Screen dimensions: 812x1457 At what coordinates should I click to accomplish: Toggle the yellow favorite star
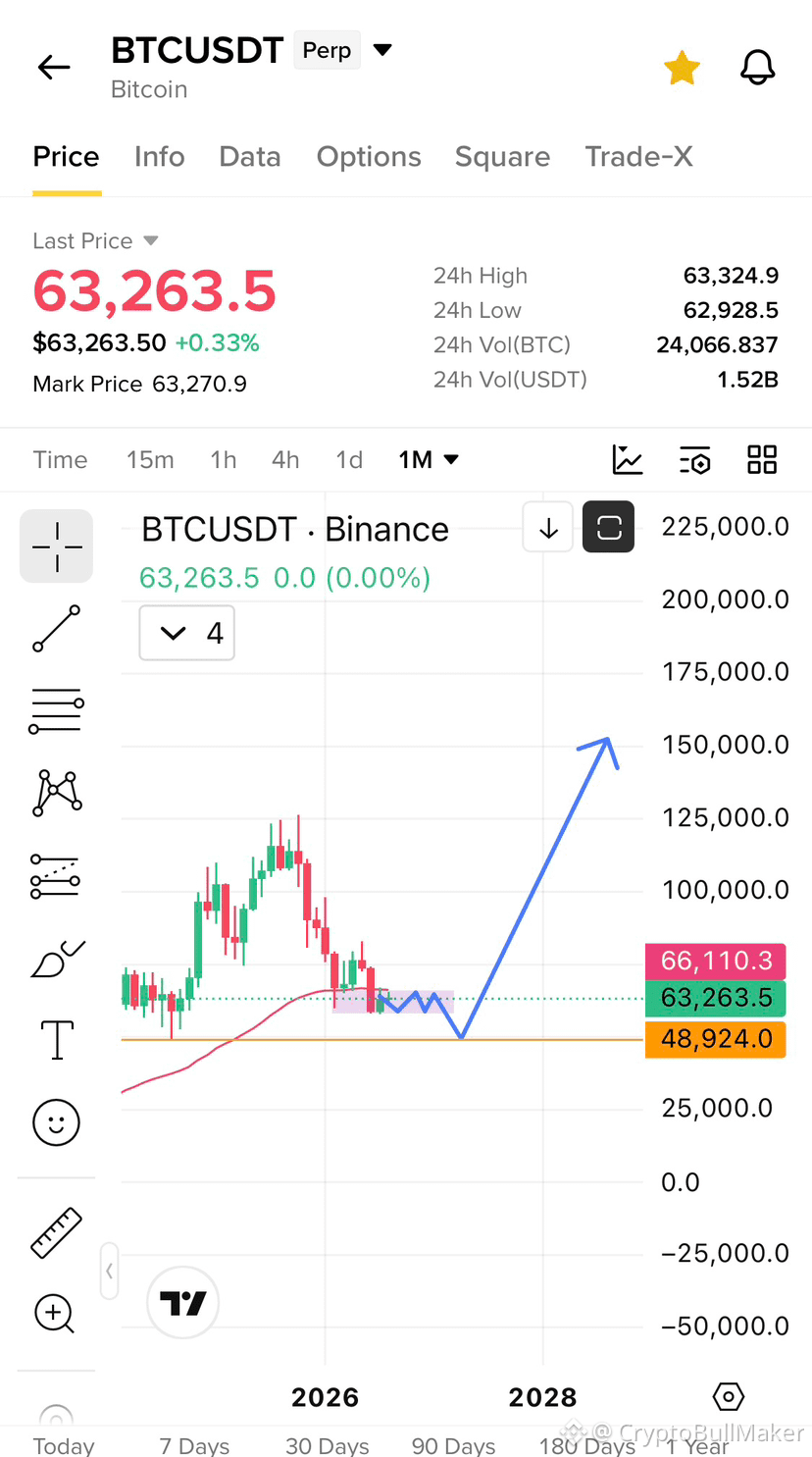(x=682, y=68)
